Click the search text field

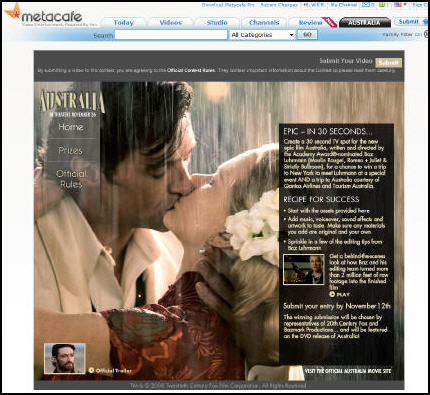(x=171, y=35)
